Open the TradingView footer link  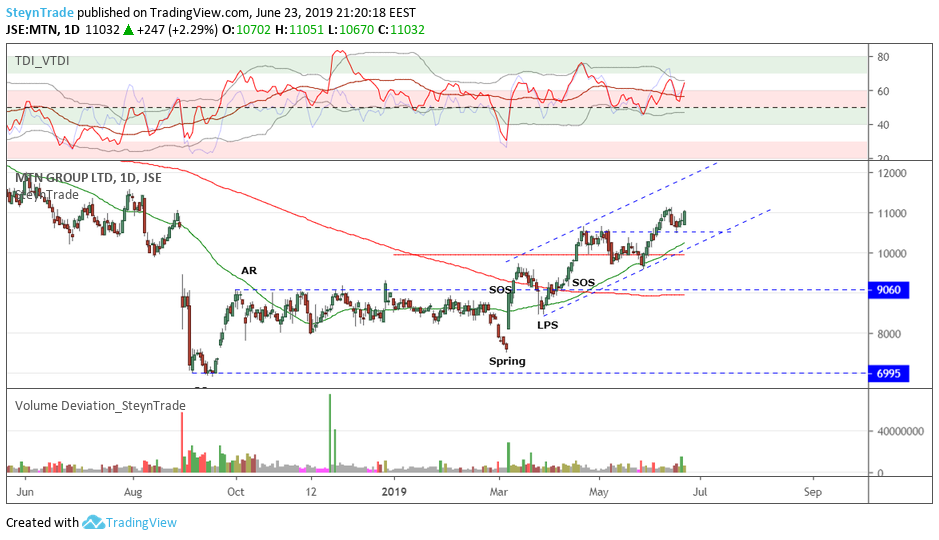pos(141,523)
